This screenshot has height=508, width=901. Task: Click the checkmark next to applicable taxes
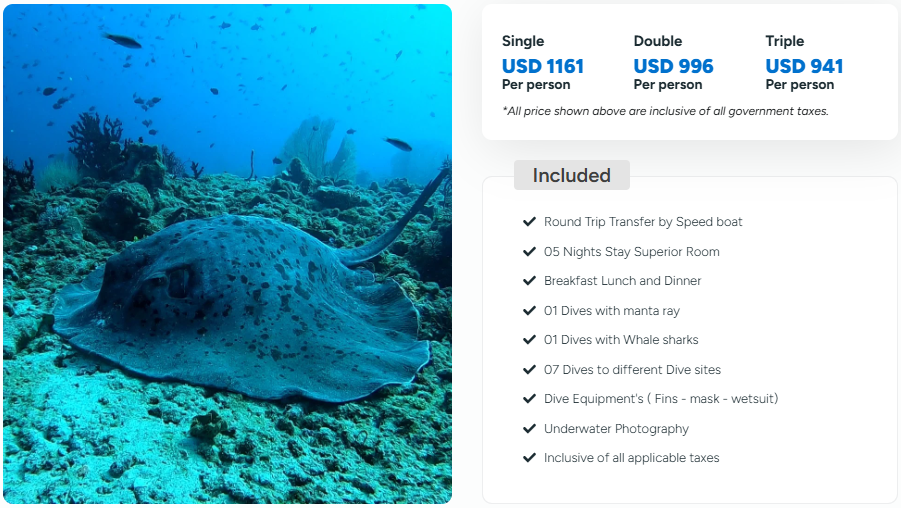529,458
